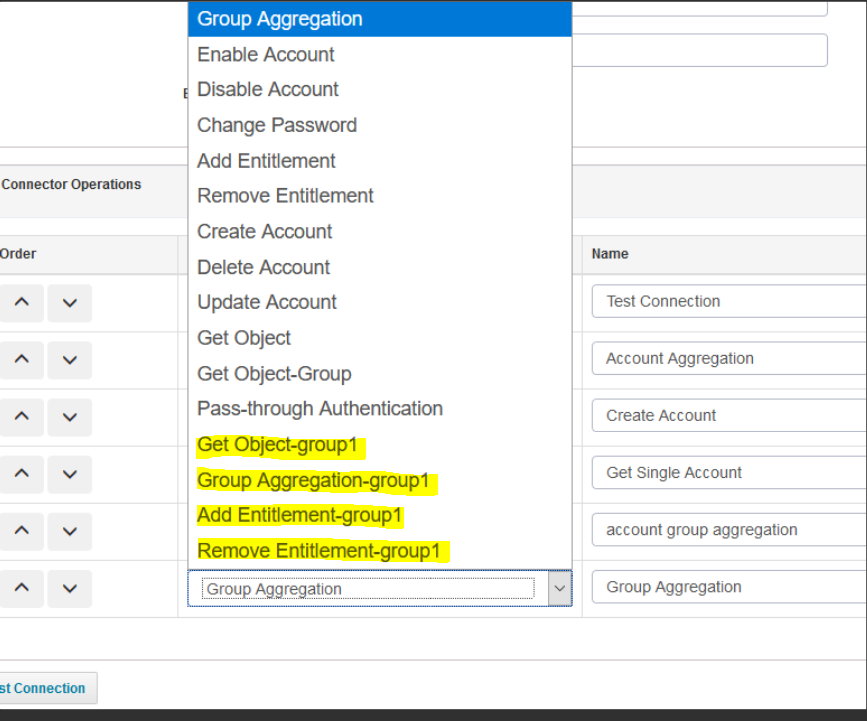Select Enable Account from the list
Image resolution: width=867 pixels, height=721 pixels.
pyautogui.click(x=266, y=55)
